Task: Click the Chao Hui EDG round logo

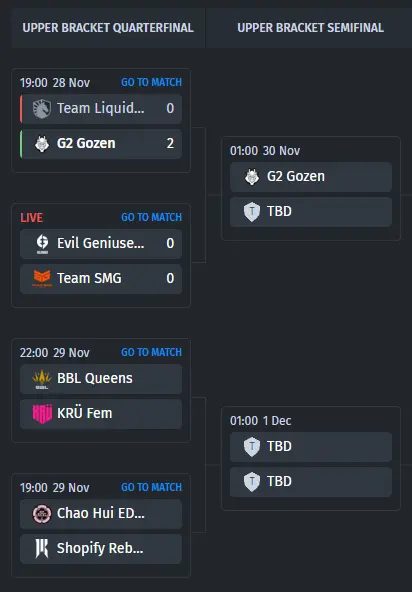Action: 42,514
